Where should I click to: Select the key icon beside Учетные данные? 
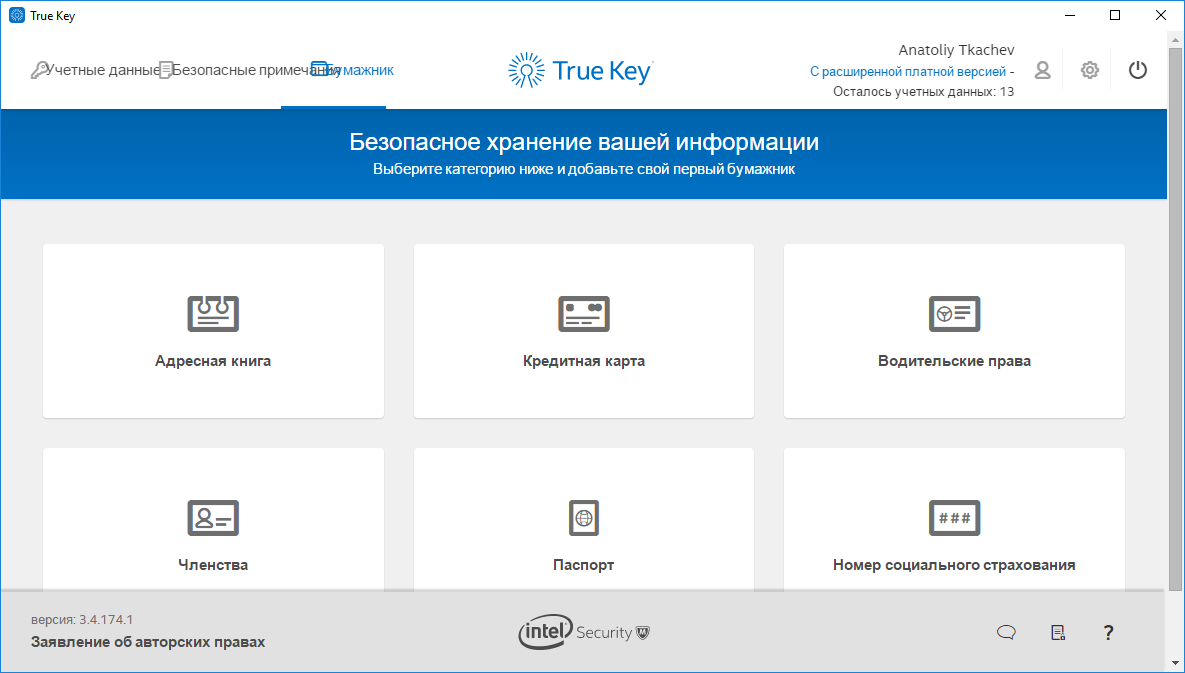tap(40, 70)
